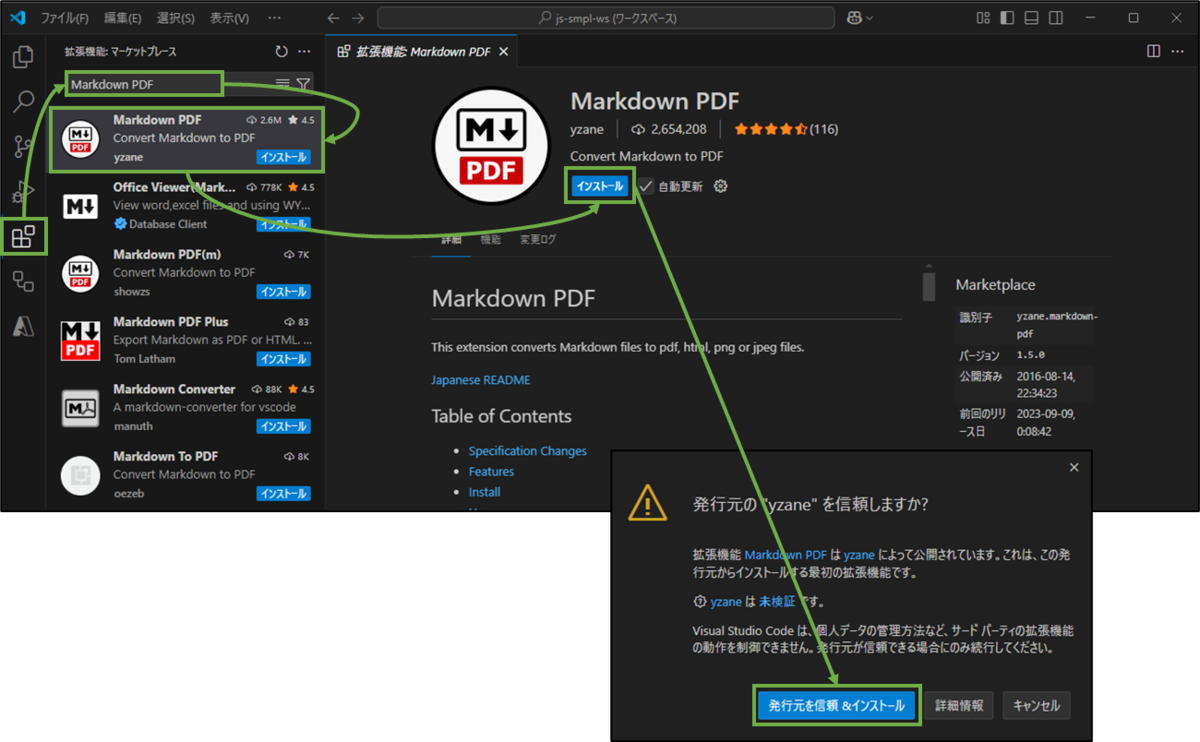
Task: Open the Copilot icon in title bar
Action: (855, 18)
